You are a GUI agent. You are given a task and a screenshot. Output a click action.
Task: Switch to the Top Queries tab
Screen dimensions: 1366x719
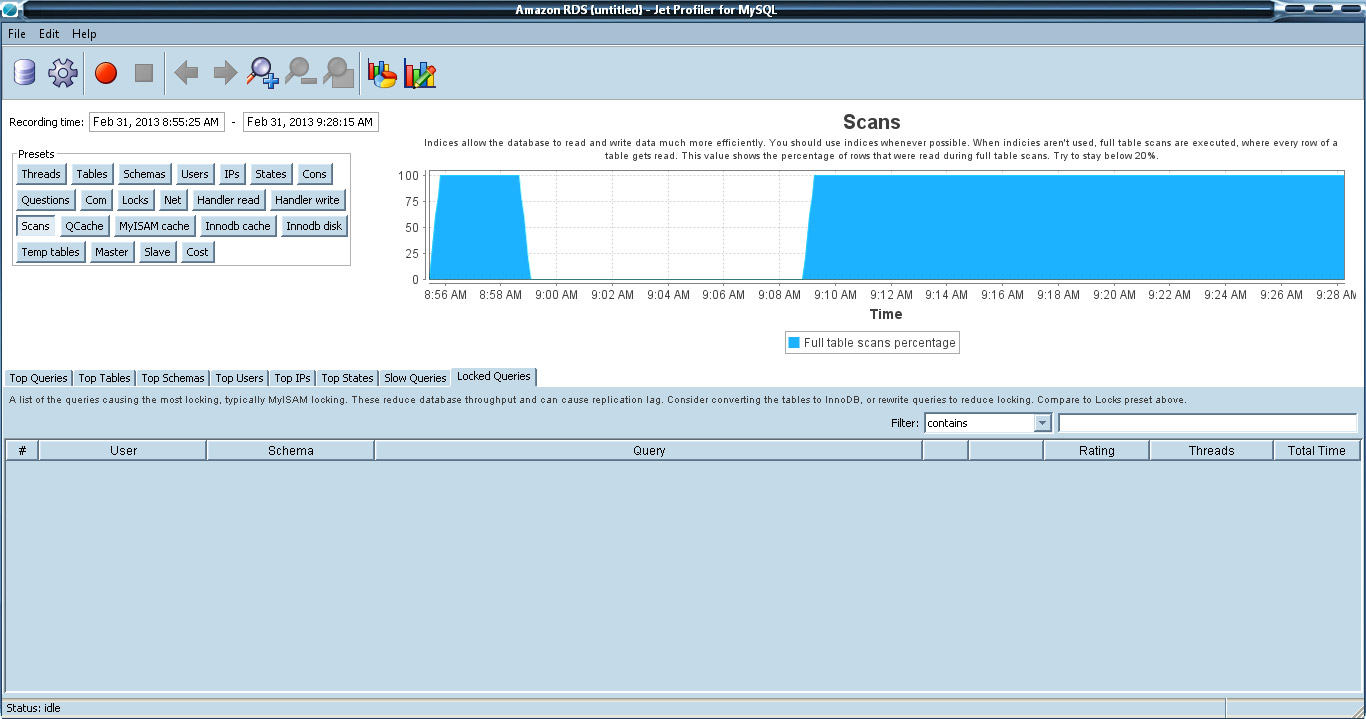[x=39, y=378]
